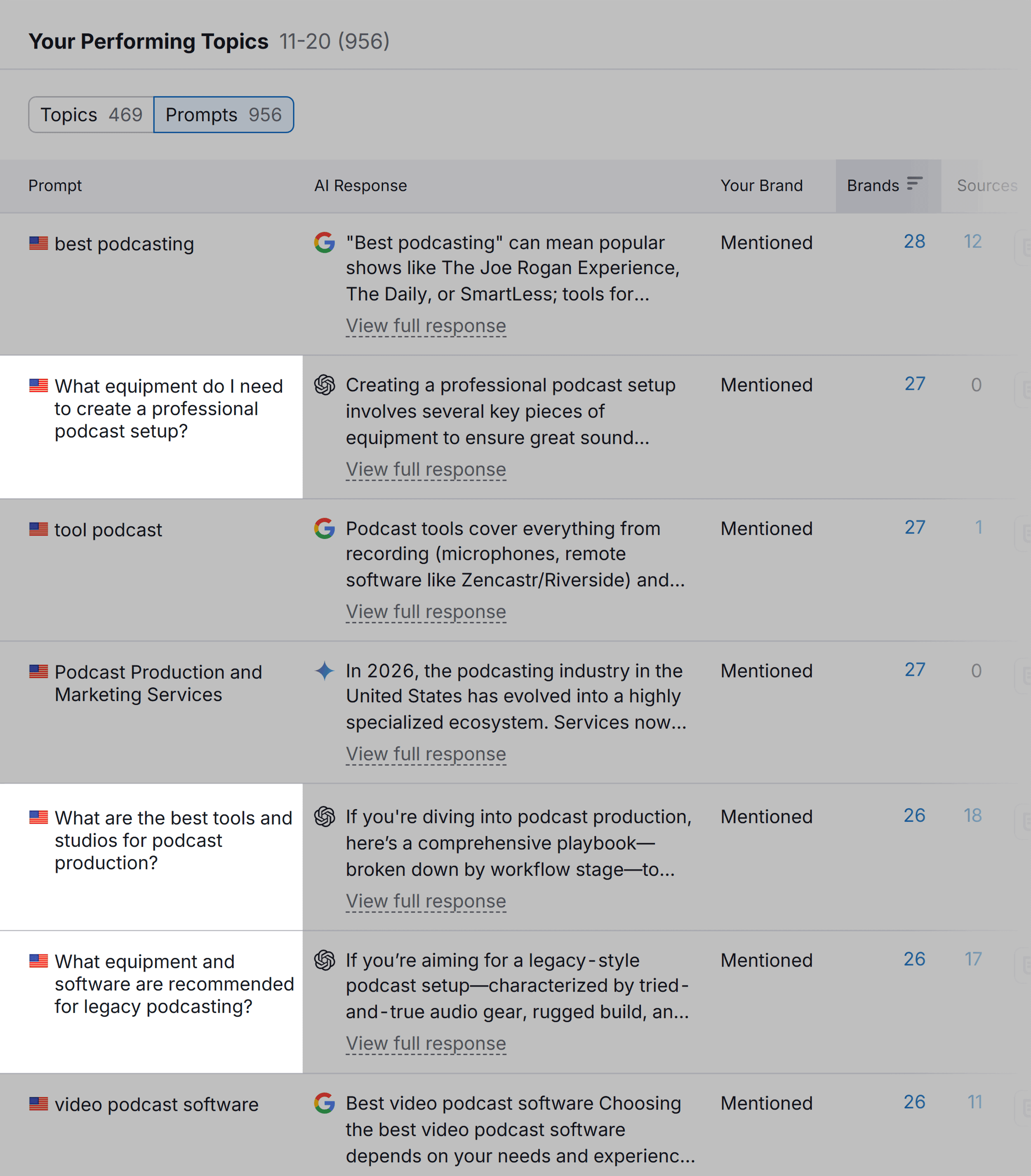Click Google icon in tool podcast row
This screenshot has width=1031, height=1176.
pos(325,528)
